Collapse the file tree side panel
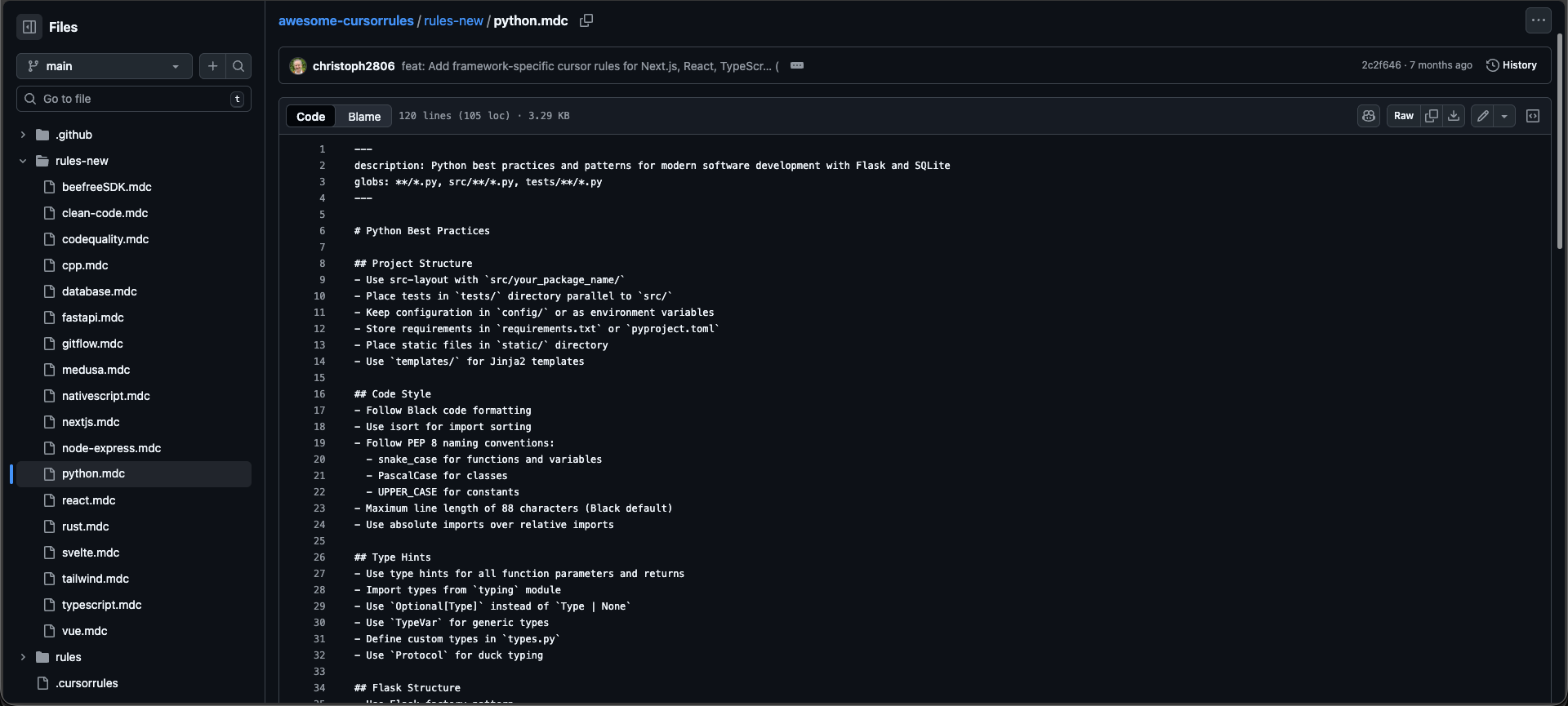The height and width of the screenshot is (706, 1568). 29,27
